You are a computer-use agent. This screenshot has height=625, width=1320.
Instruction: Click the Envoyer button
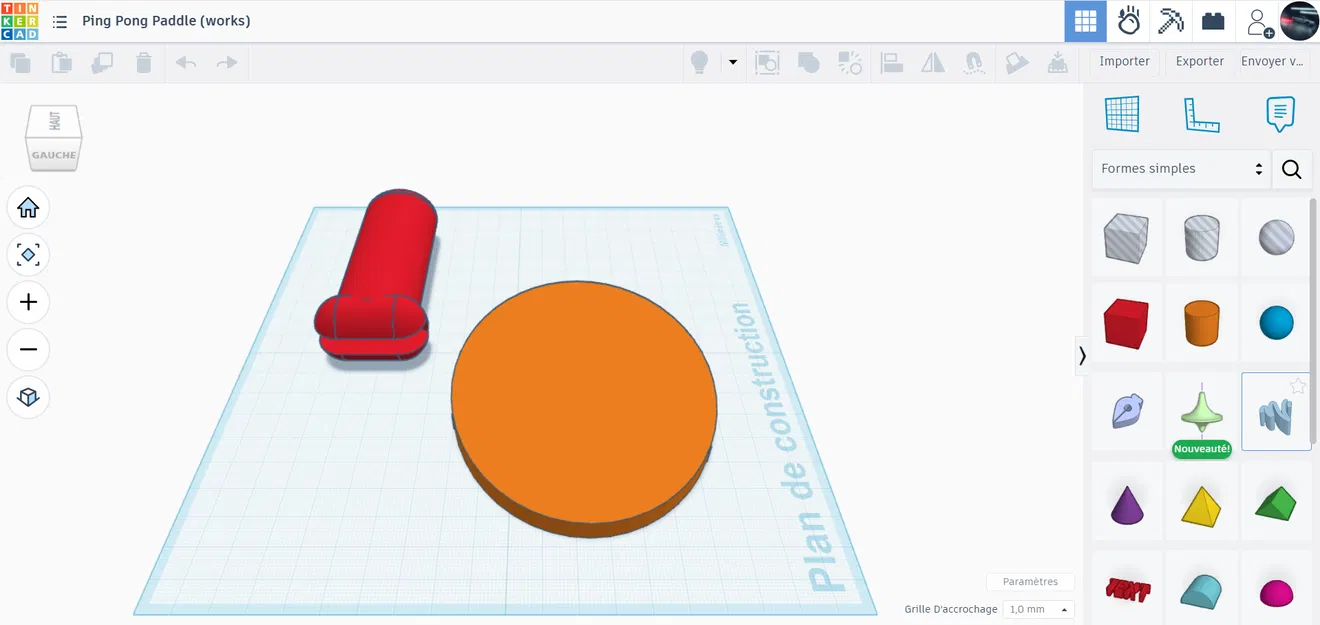tap(1271, 61)
